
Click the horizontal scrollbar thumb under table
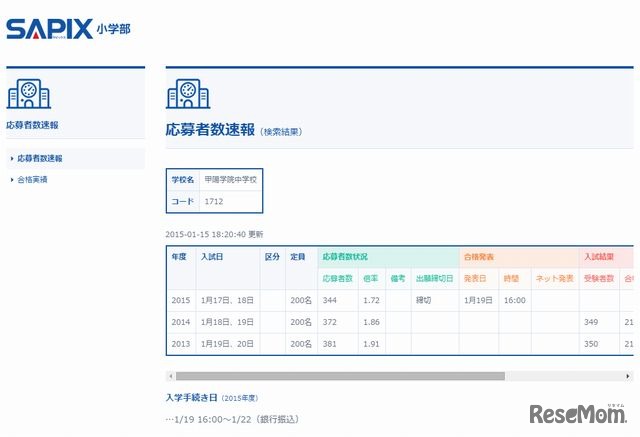tap(340, 376)
